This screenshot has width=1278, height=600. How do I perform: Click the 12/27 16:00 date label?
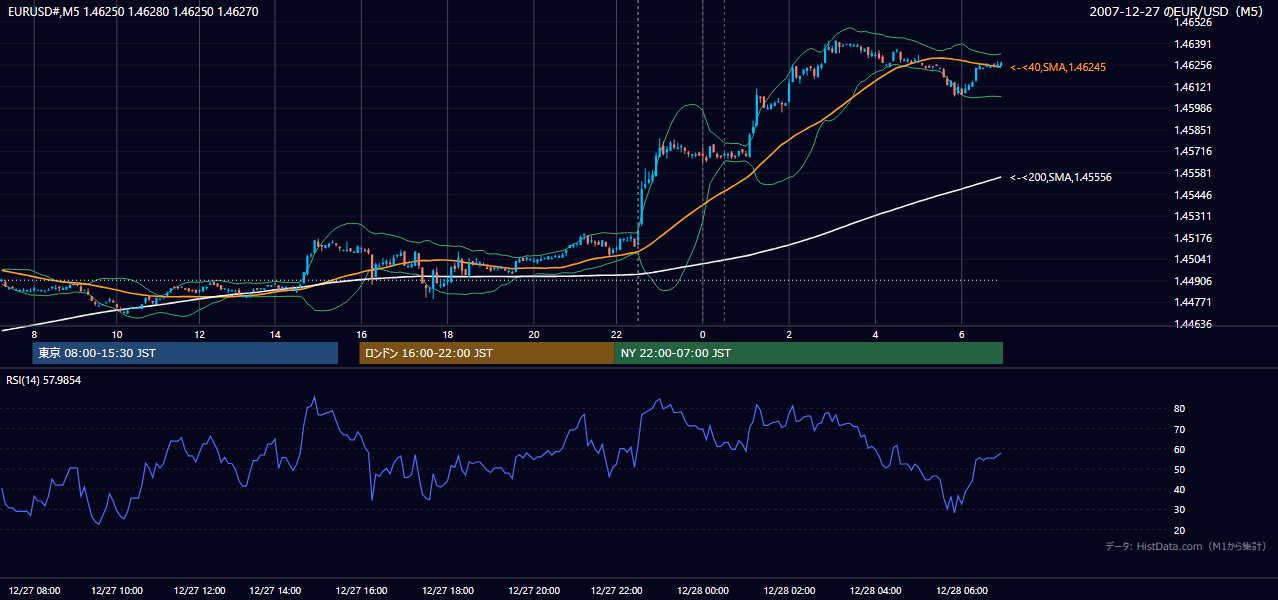click(361, 591)
